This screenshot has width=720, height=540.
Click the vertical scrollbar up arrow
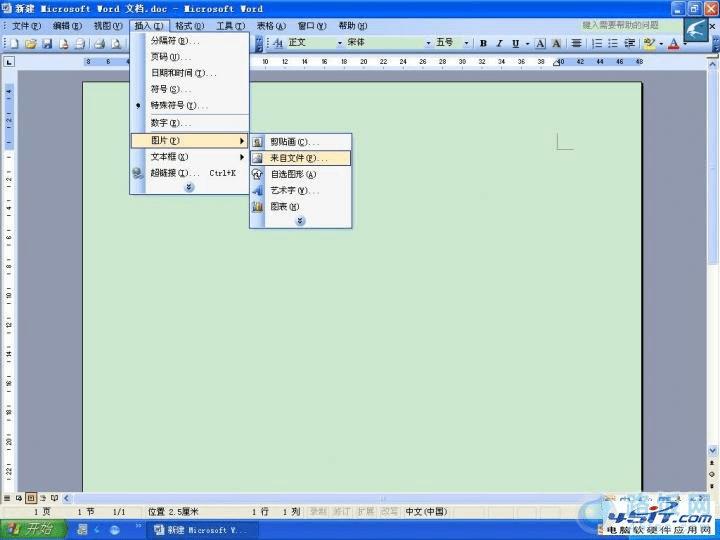pyautogui.click(x=713, y=65)
